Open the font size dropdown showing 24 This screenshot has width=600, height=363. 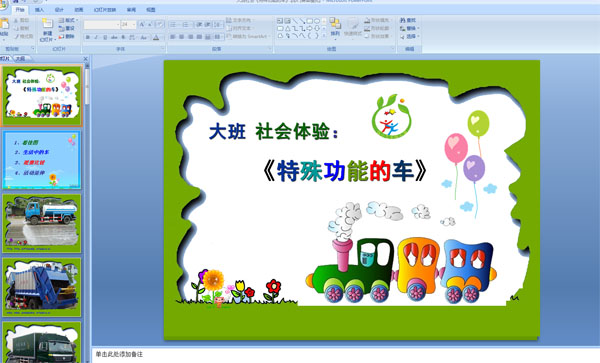coord(128,24)
